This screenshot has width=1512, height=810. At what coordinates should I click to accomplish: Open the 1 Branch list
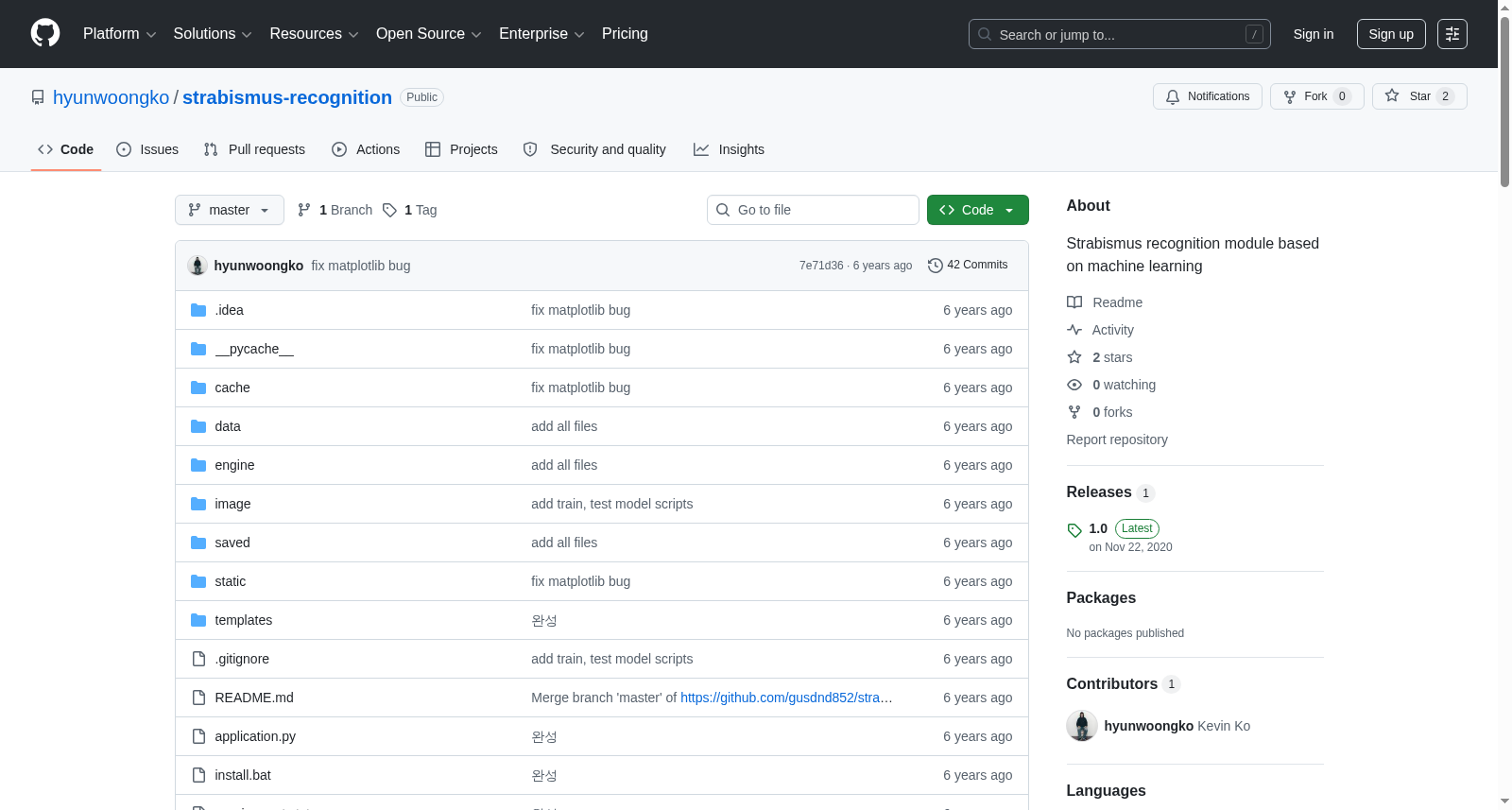[x=335, y=210]
